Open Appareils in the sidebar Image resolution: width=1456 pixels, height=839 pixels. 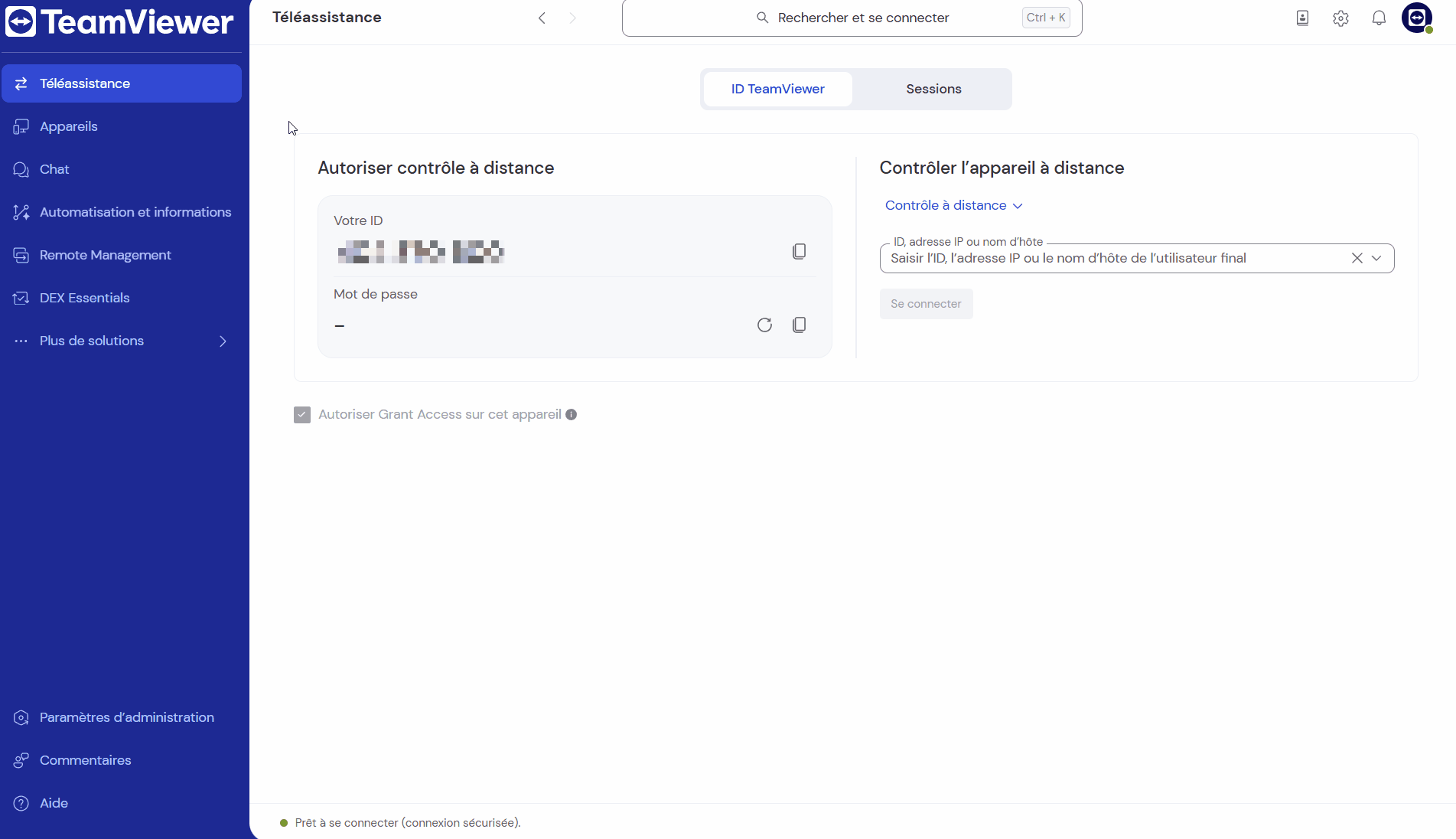69,126
